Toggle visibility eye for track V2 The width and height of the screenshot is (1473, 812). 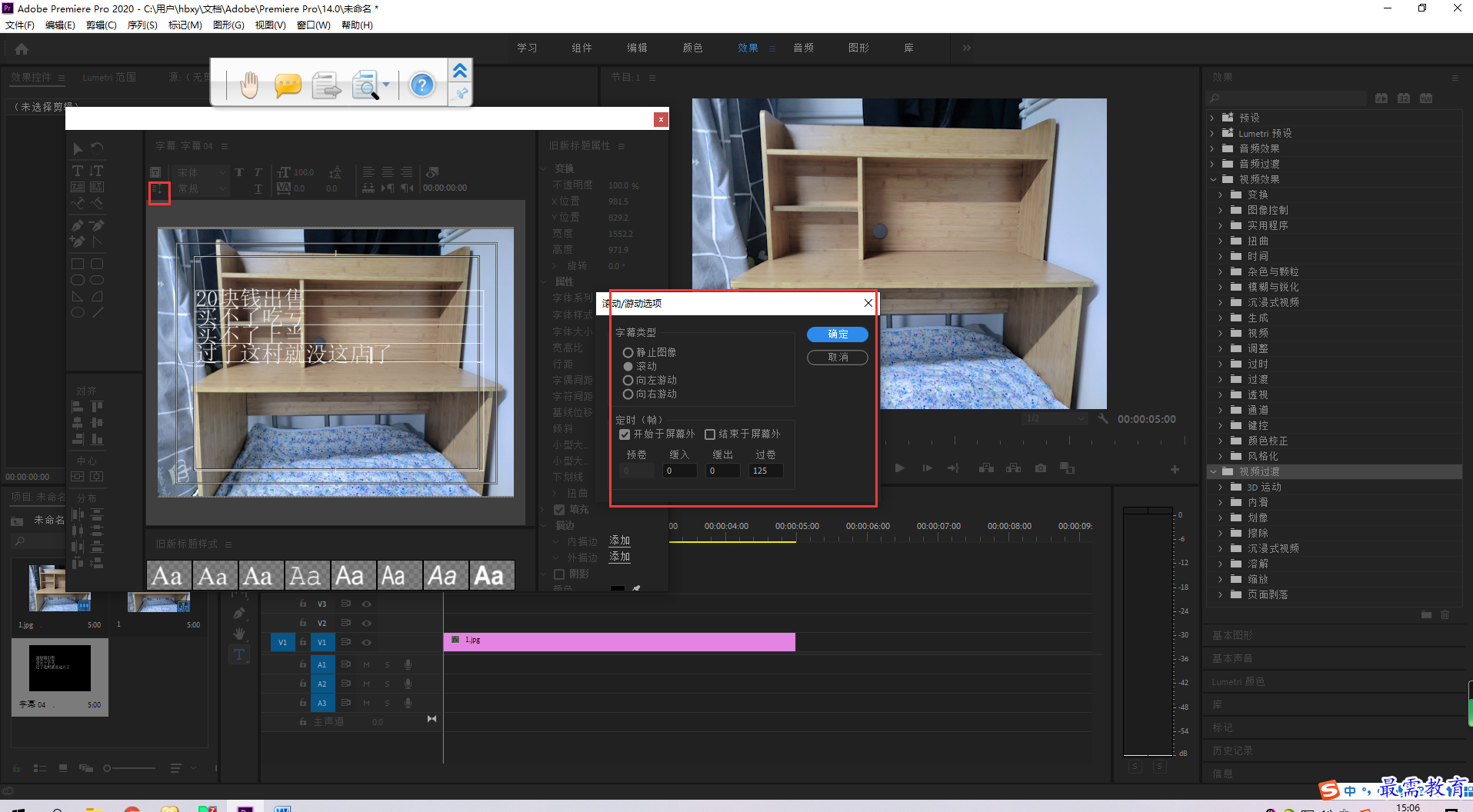tap(367, 623)
